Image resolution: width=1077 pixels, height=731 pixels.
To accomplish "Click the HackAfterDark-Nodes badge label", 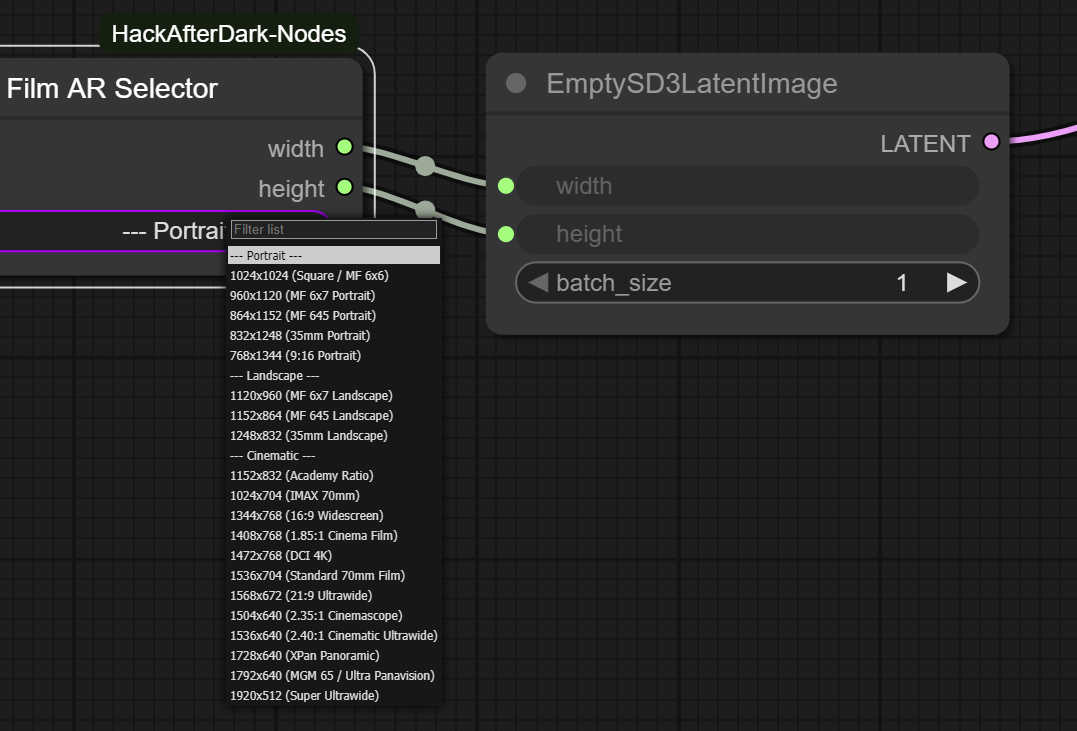I will (229, 34).
